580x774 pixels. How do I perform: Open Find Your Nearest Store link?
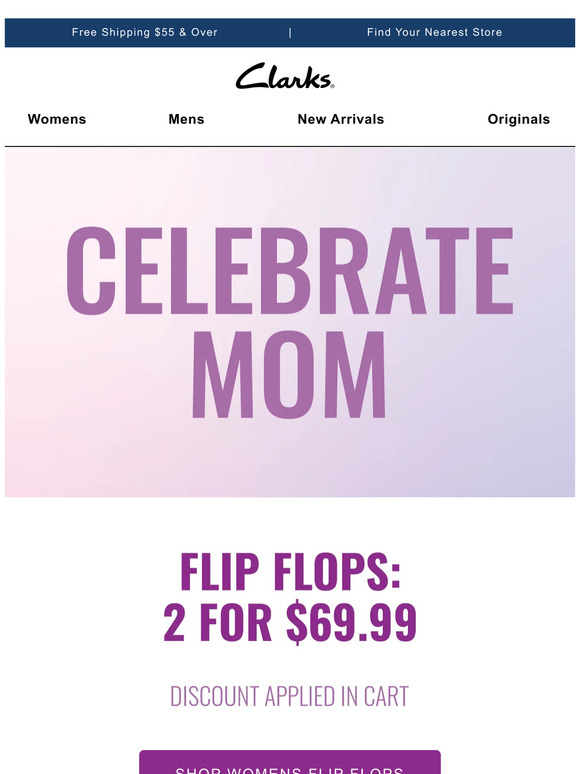[x=434, y=32]
